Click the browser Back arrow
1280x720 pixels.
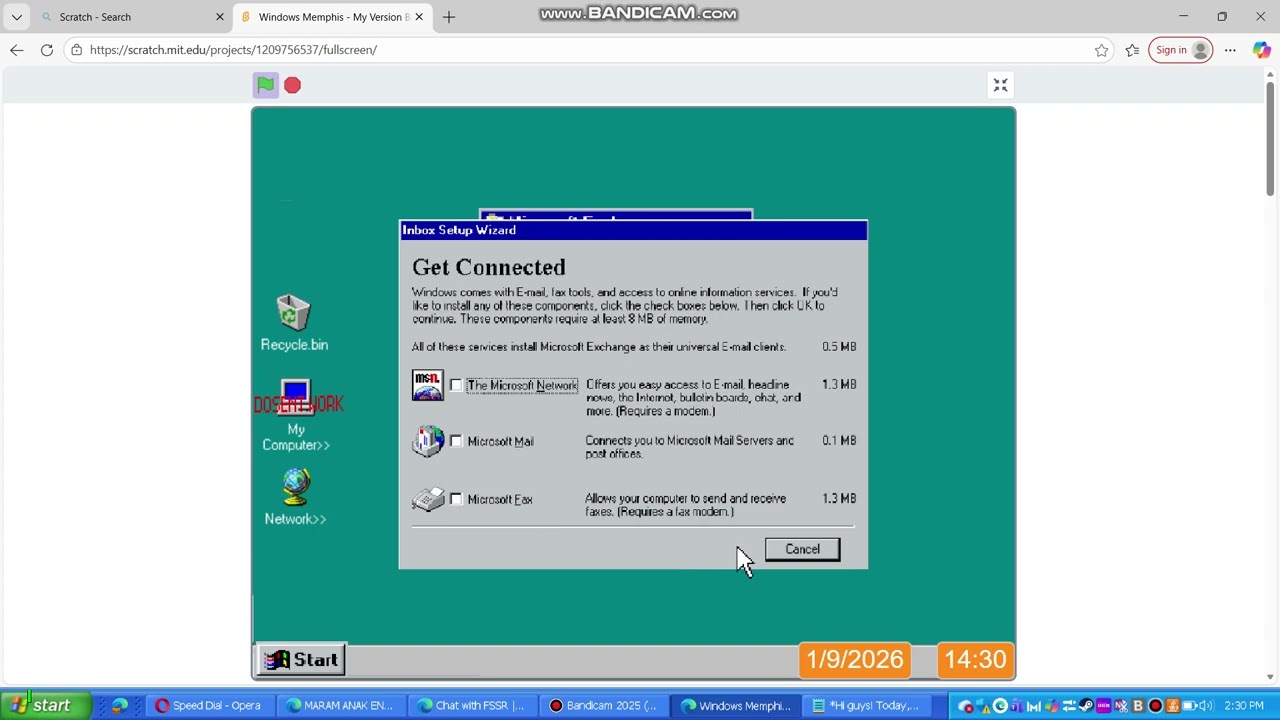click(17, 50)
